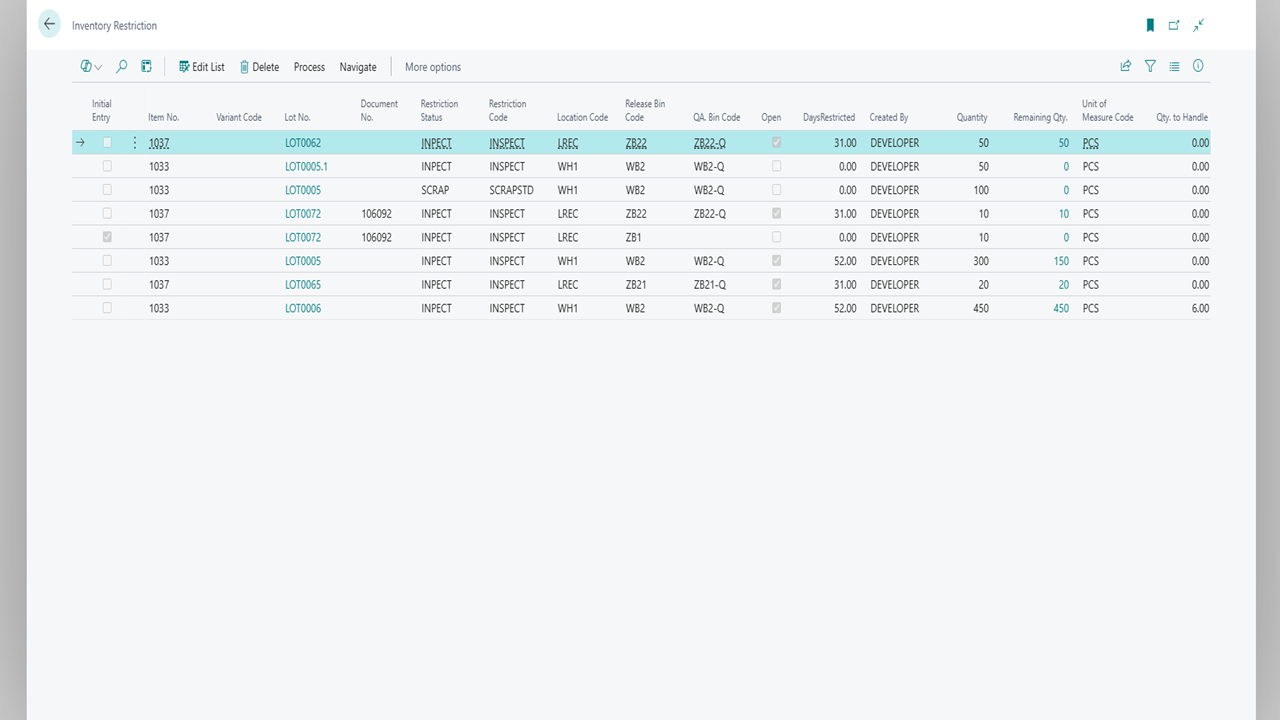Open row actions menu for LOT0062
Viewport: 1280px width, 720px height.
point(135,143)
